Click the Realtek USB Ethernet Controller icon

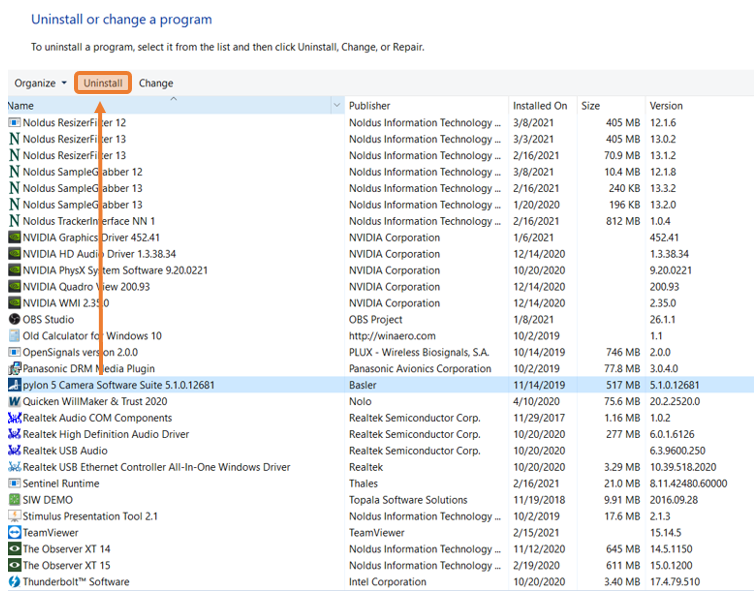pos(14,467)
